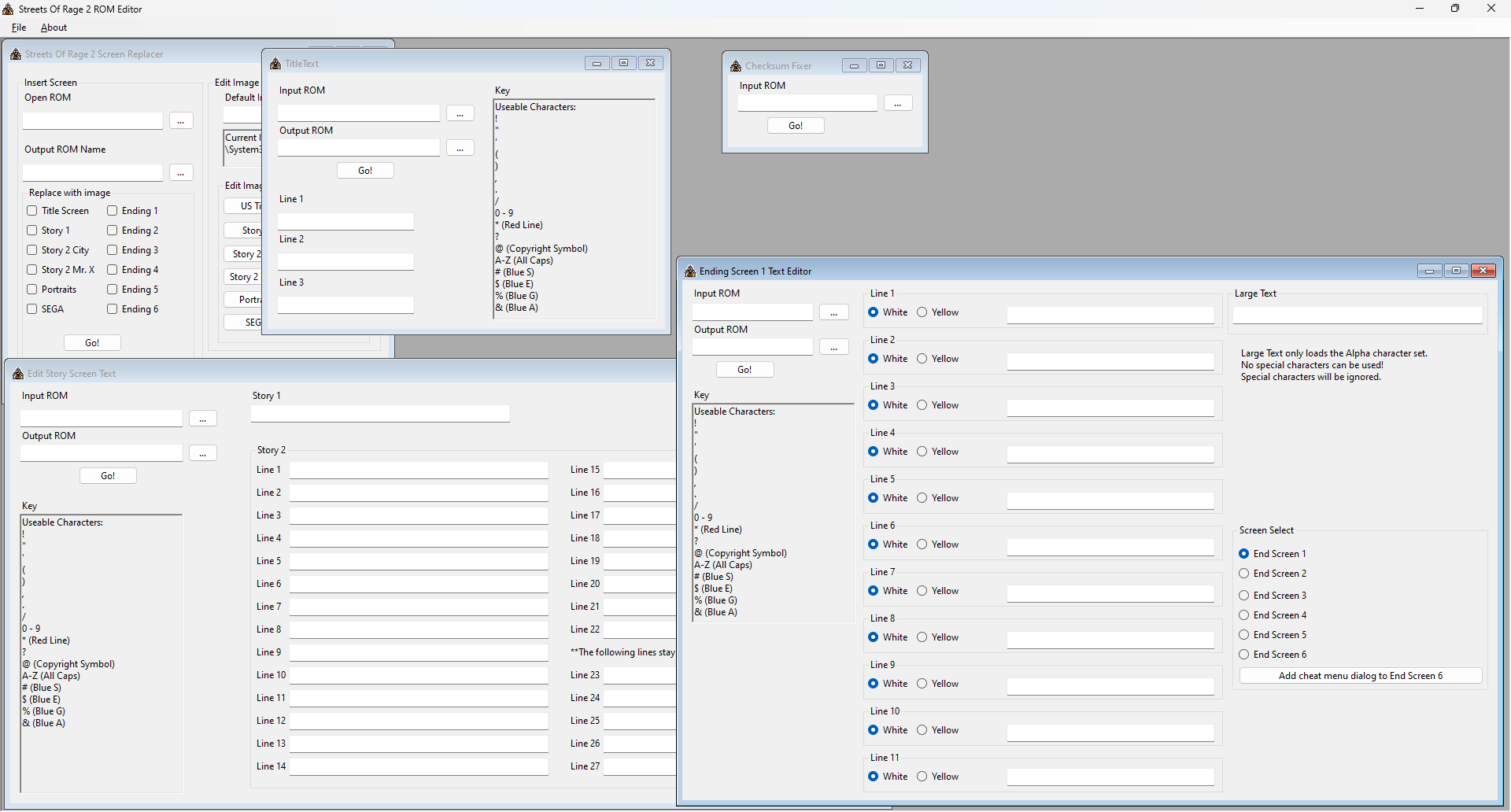1511x812 pixels.
Task: Close the TitleText window
Action: click(651, 63)
